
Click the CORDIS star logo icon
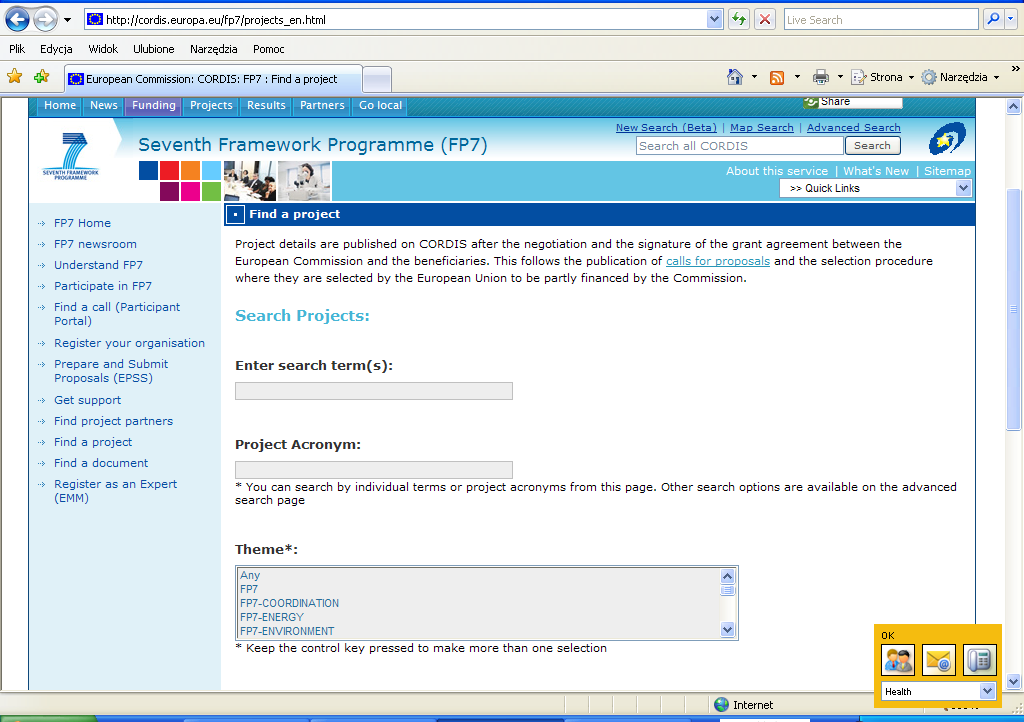[947, 138]
